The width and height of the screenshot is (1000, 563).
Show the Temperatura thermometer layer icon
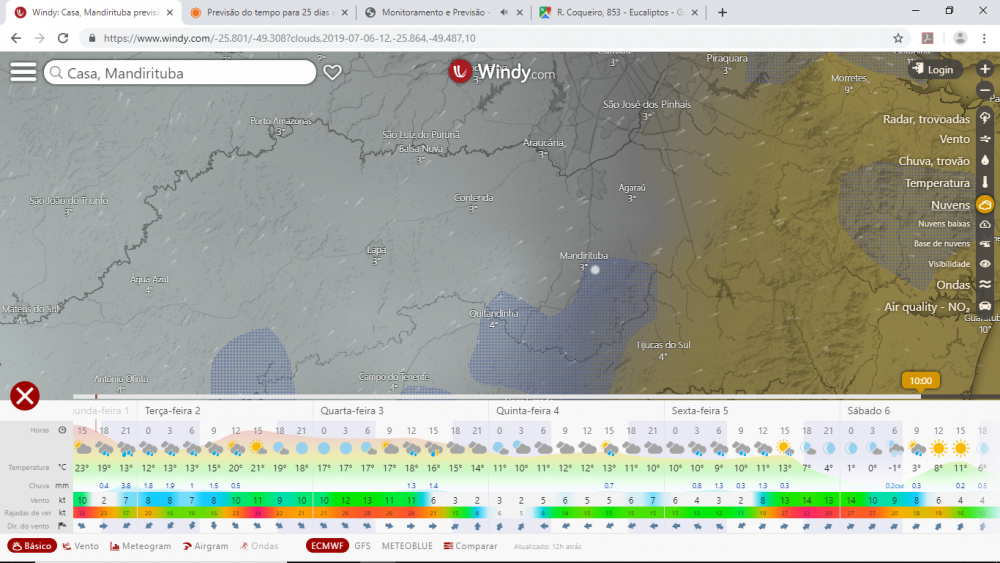click(985, 183)
